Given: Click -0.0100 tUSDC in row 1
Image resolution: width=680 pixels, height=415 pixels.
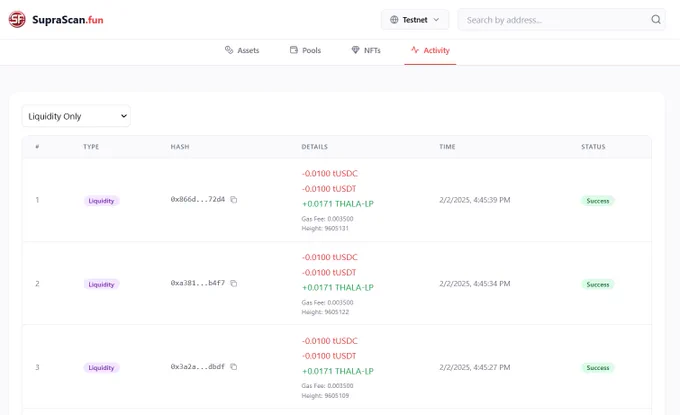Looking at the screenshot, I should tap(330, 173).
